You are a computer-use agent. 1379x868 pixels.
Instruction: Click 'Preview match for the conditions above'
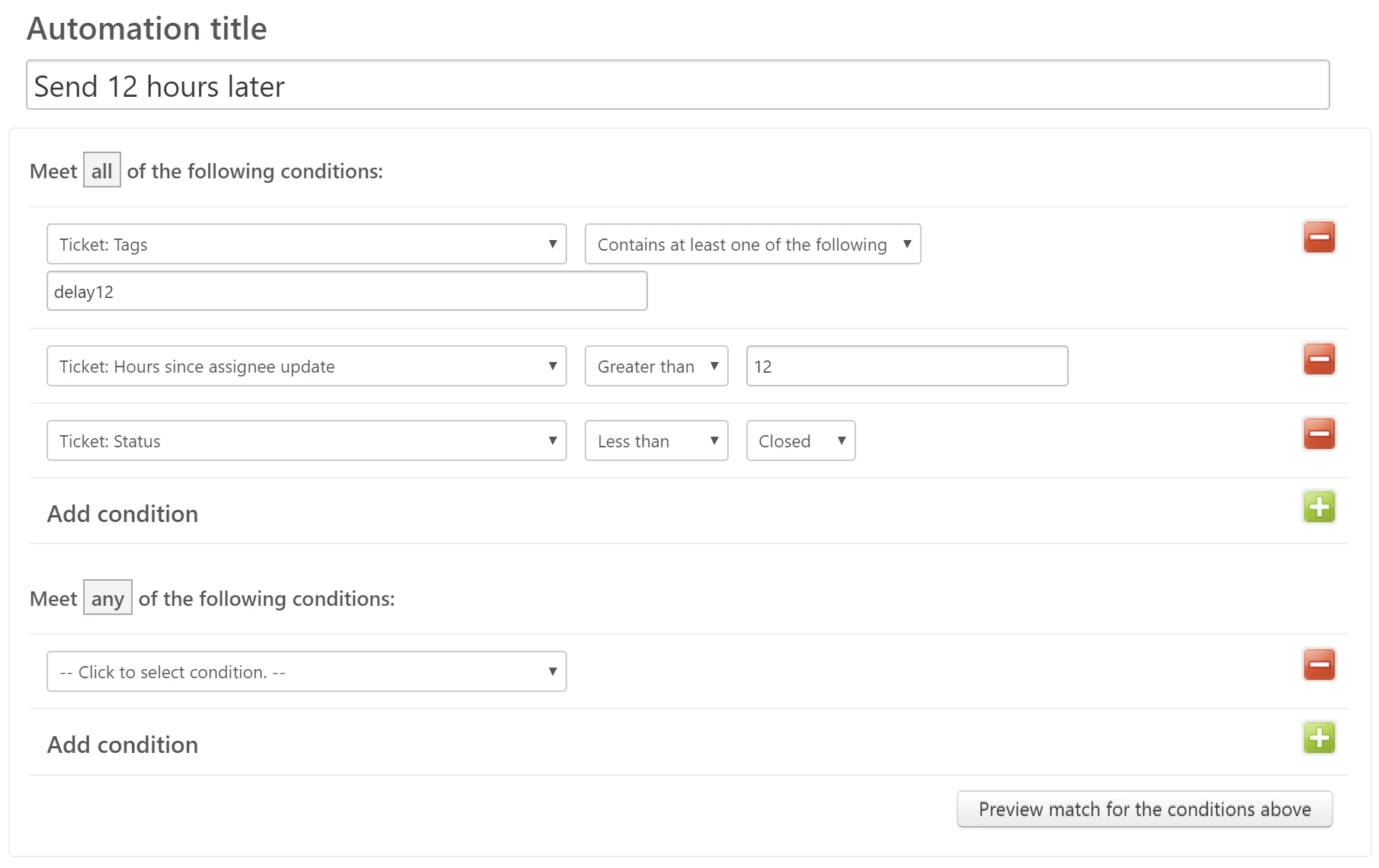1144,809
